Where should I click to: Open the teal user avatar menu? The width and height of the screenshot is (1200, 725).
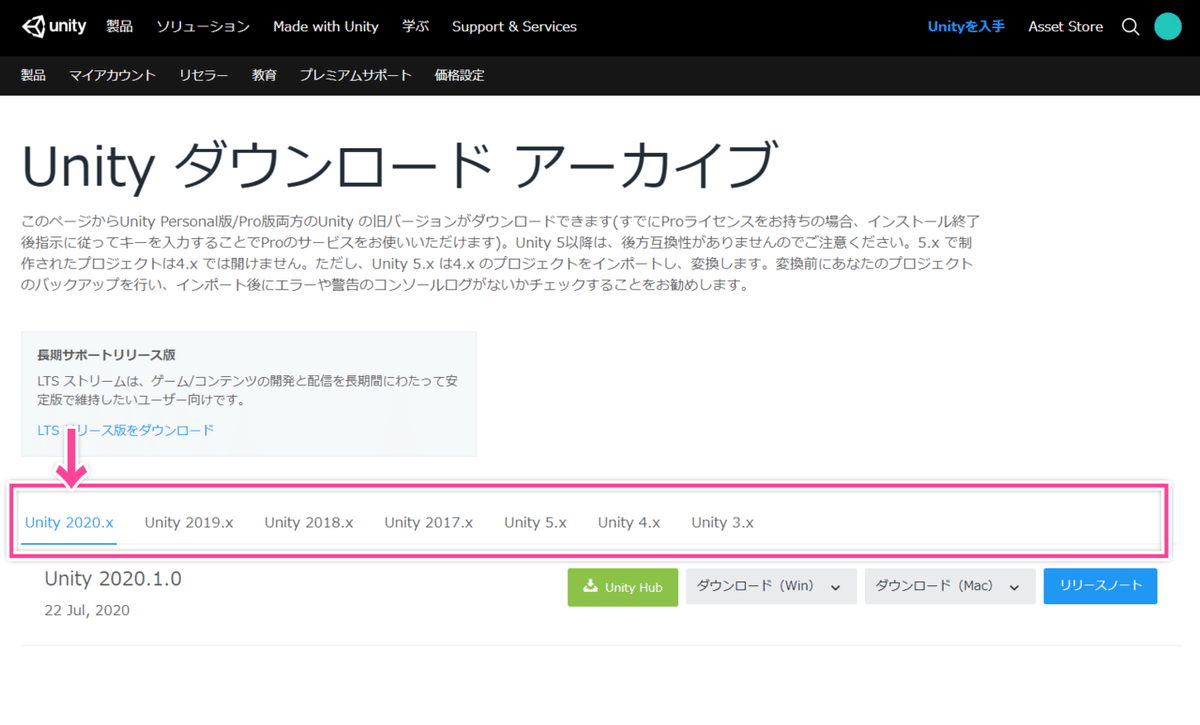pyautogui.click(x=1167, y=27)
